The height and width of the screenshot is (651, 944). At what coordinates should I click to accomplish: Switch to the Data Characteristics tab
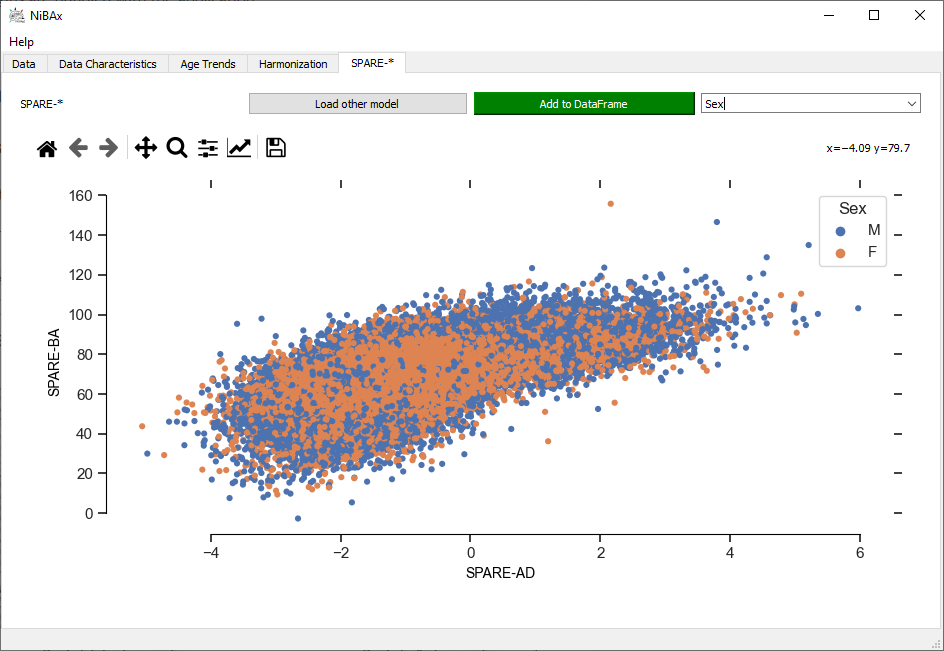[107, 64]
